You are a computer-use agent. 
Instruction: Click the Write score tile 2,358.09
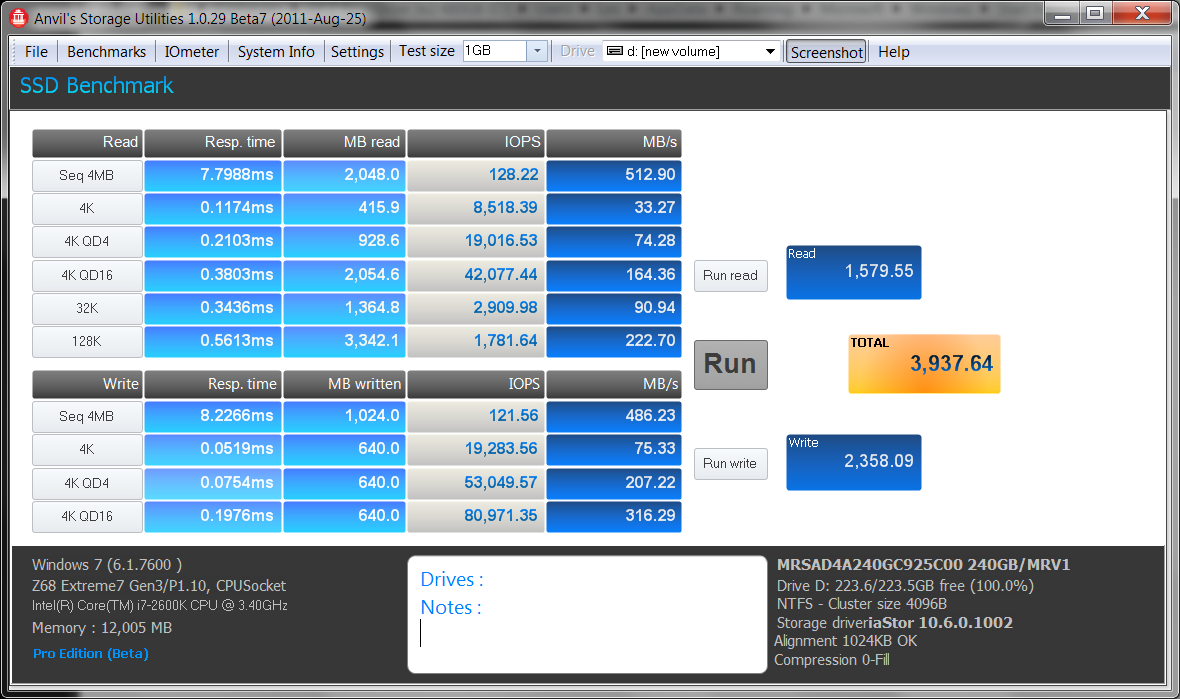853,462
